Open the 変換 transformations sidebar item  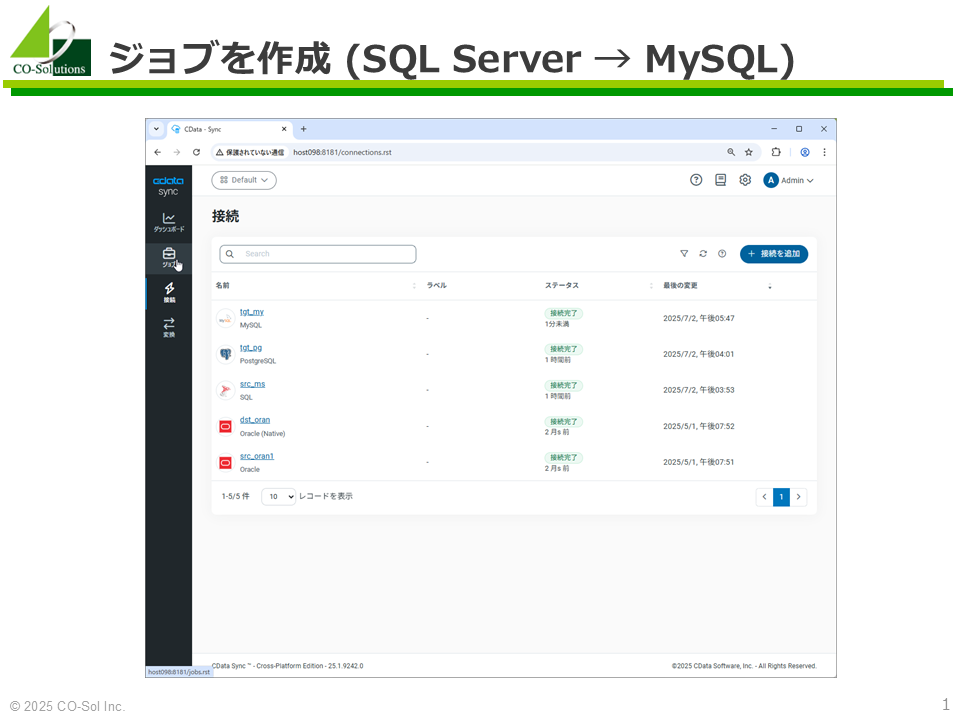pyautogui.click(x=169, y=327)
